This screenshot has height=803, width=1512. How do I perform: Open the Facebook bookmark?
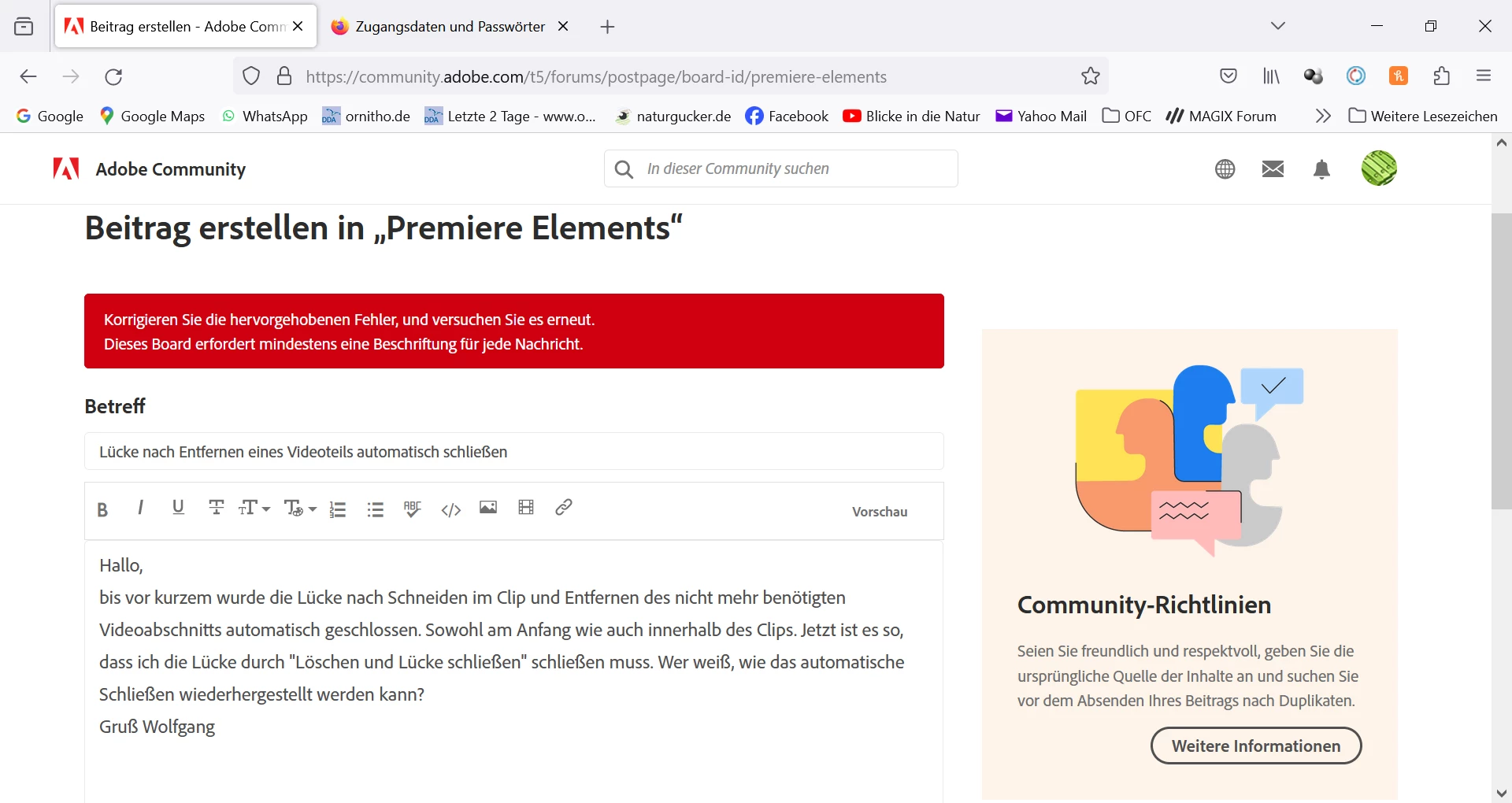pyautogui.click(x=787, y=117)
